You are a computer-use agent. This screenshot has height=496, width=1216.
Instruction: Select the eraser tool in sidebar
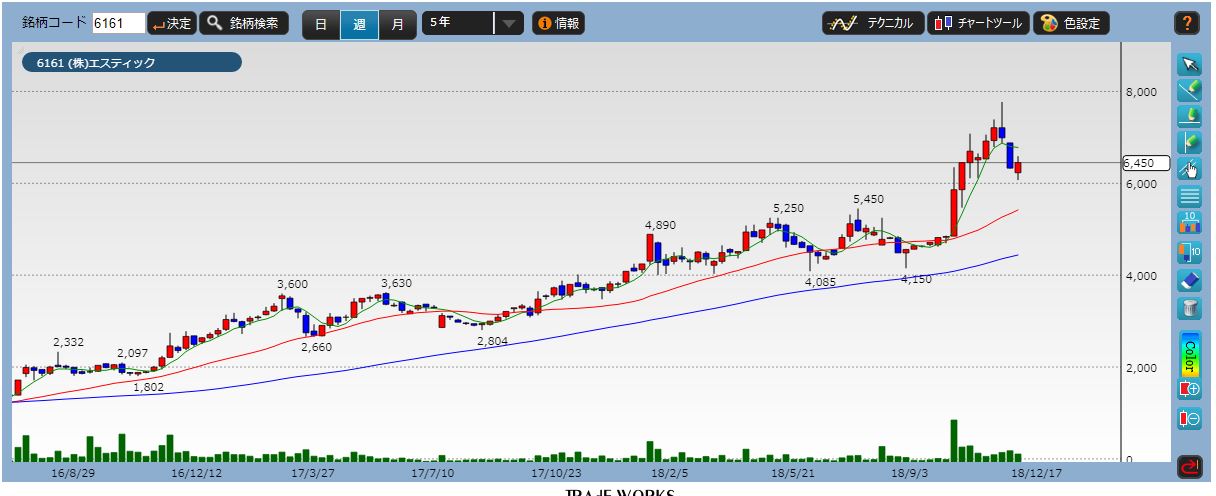pyautogui.click(x=1189, y=280)
